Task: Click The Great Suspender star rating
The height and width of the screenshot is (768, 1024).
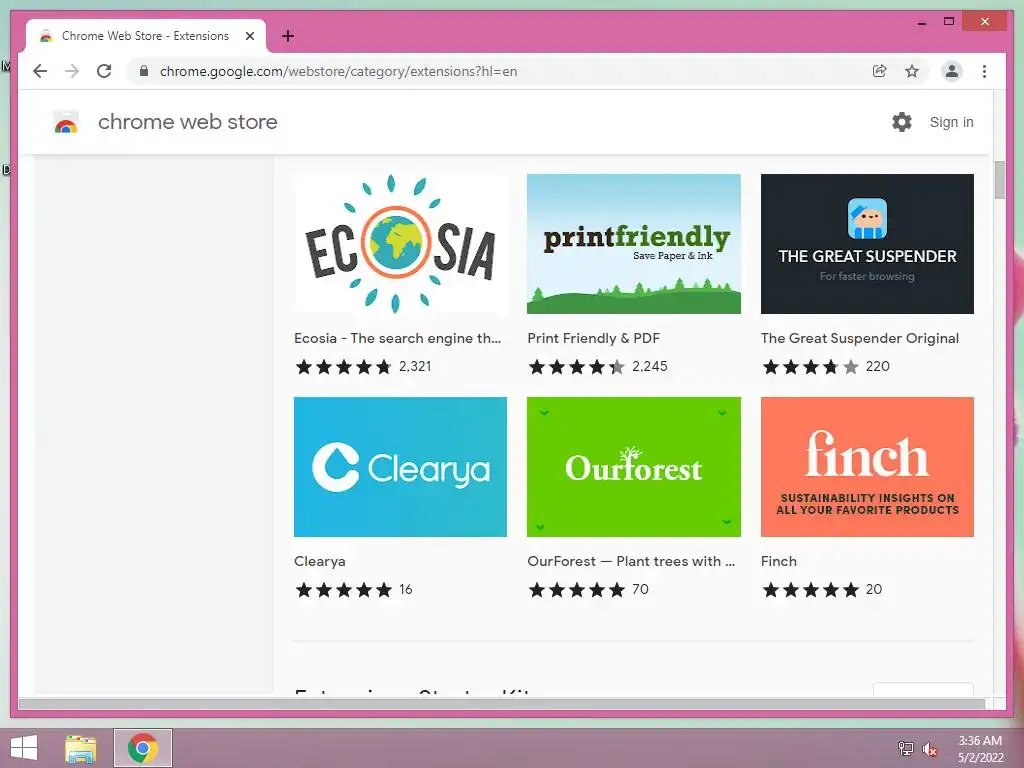Action: [810, 366]
